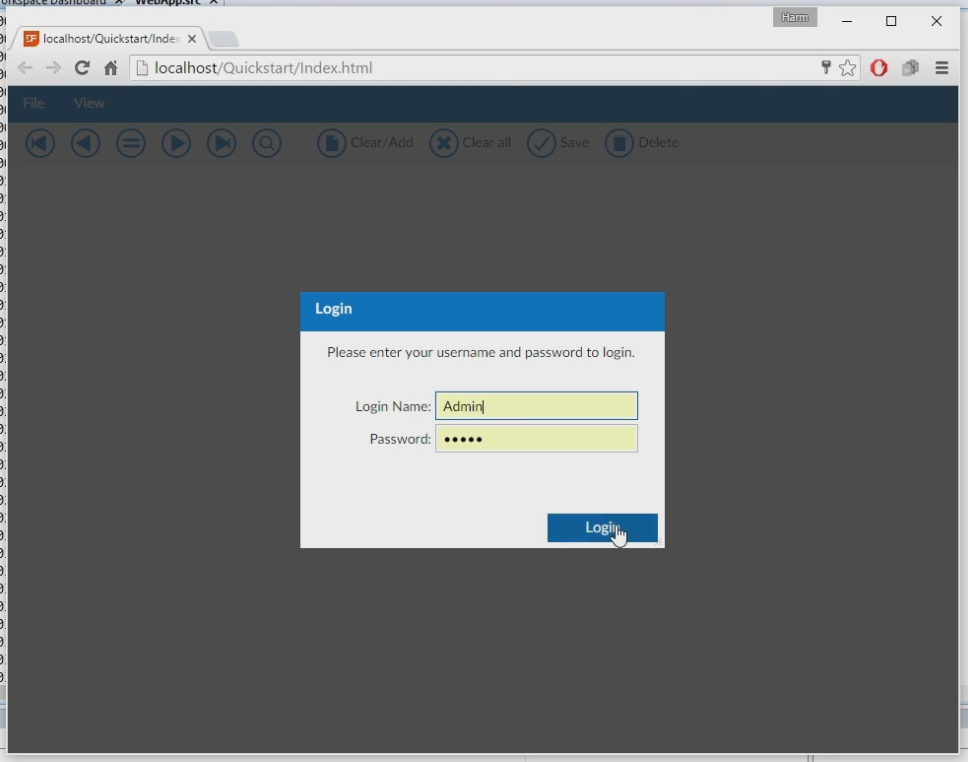The width and height of the screenshot is (968, 762).
Task: Click the circled equals-sign toolbar icon
Action: click(131, 143)
